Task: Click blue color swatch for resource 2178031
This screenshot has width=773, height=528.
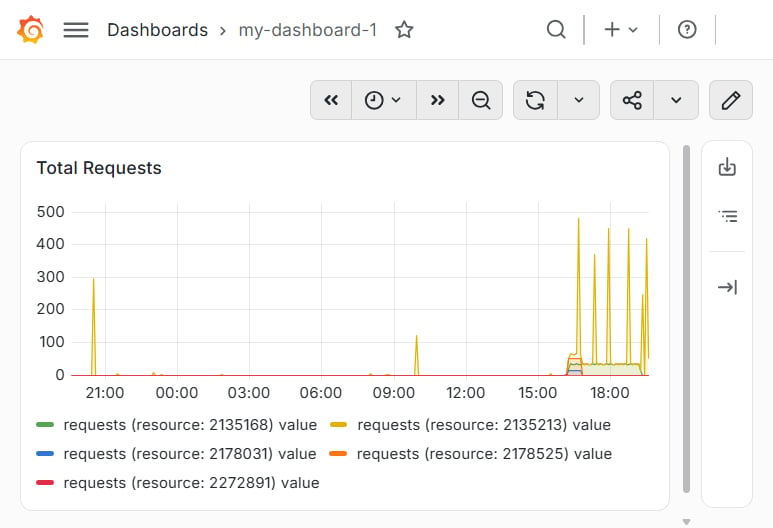Action: (45, 454)
